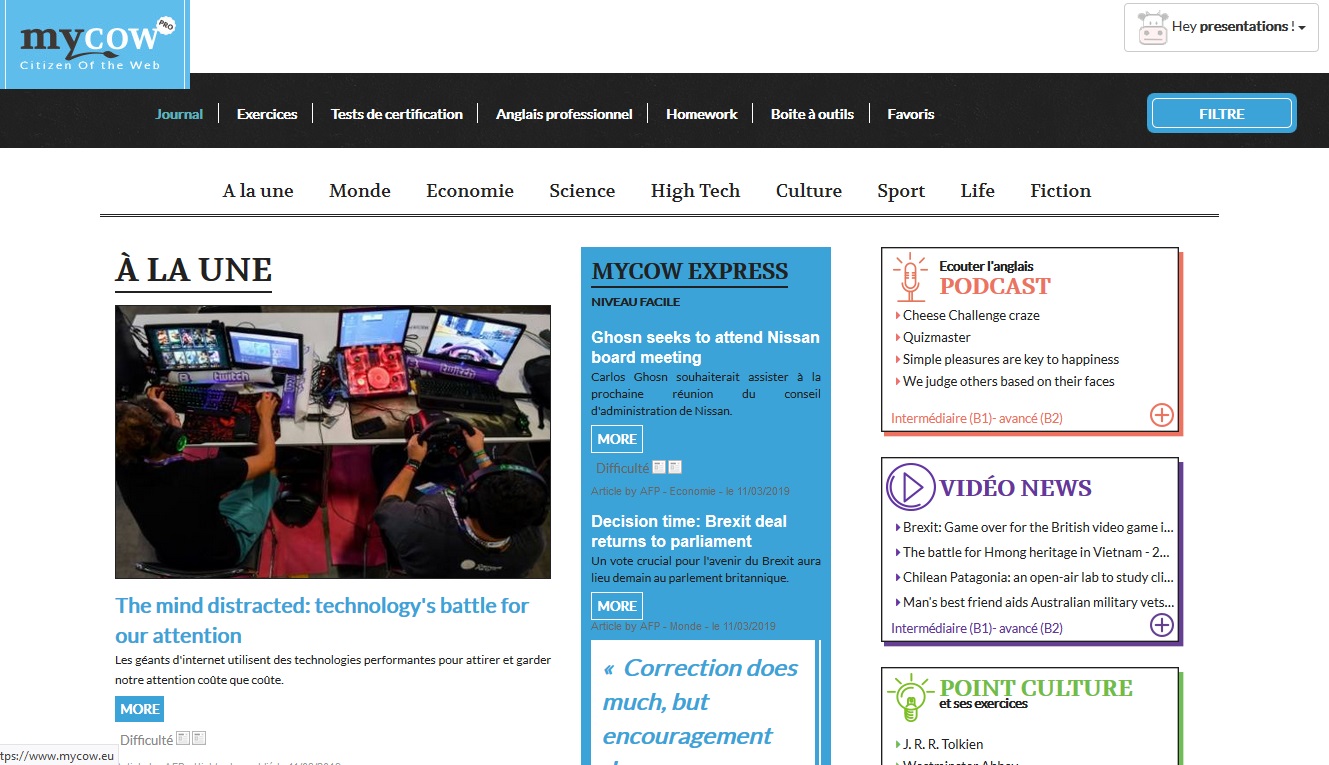Open the gaming setup article thumbnail
1329x765 pixels.
pyautogui.click(x=333, y=442)
